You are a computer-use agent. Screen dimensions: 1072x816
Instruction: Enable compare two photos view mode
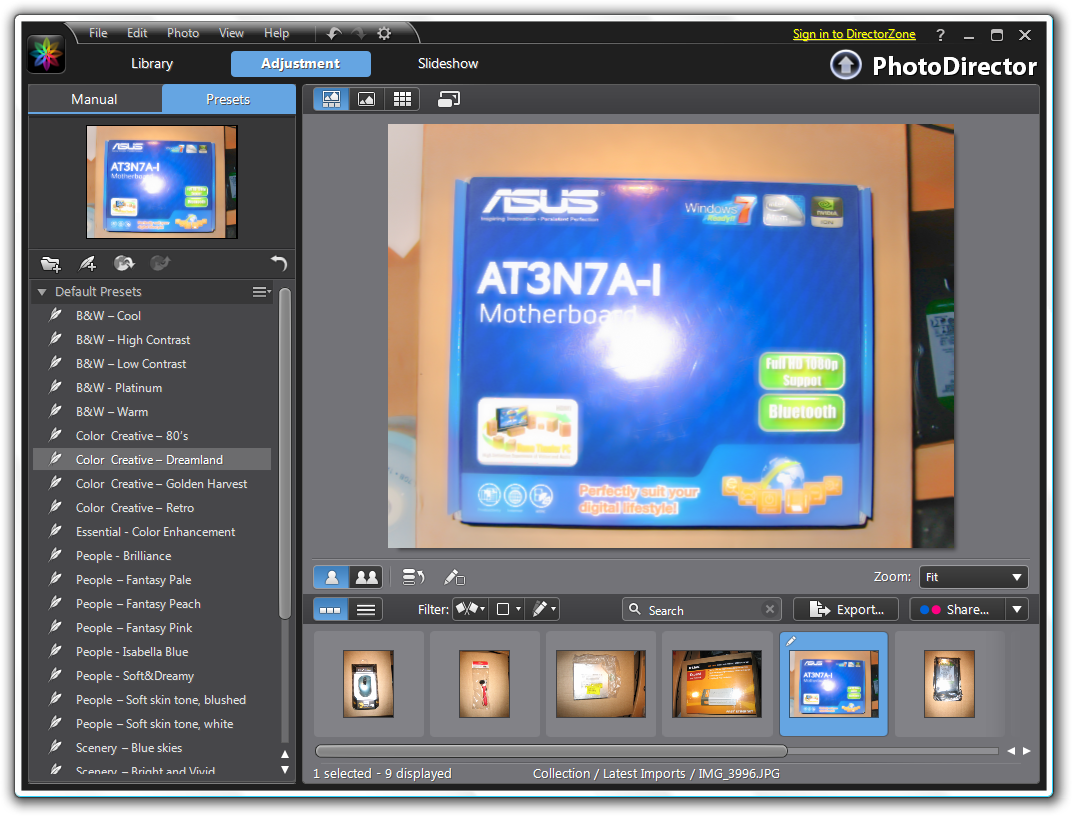(366, 577)
